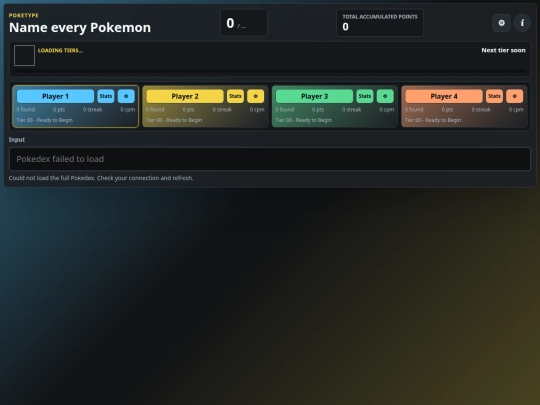
Task: Show Stats for Player 1
Action: point(106,96)
